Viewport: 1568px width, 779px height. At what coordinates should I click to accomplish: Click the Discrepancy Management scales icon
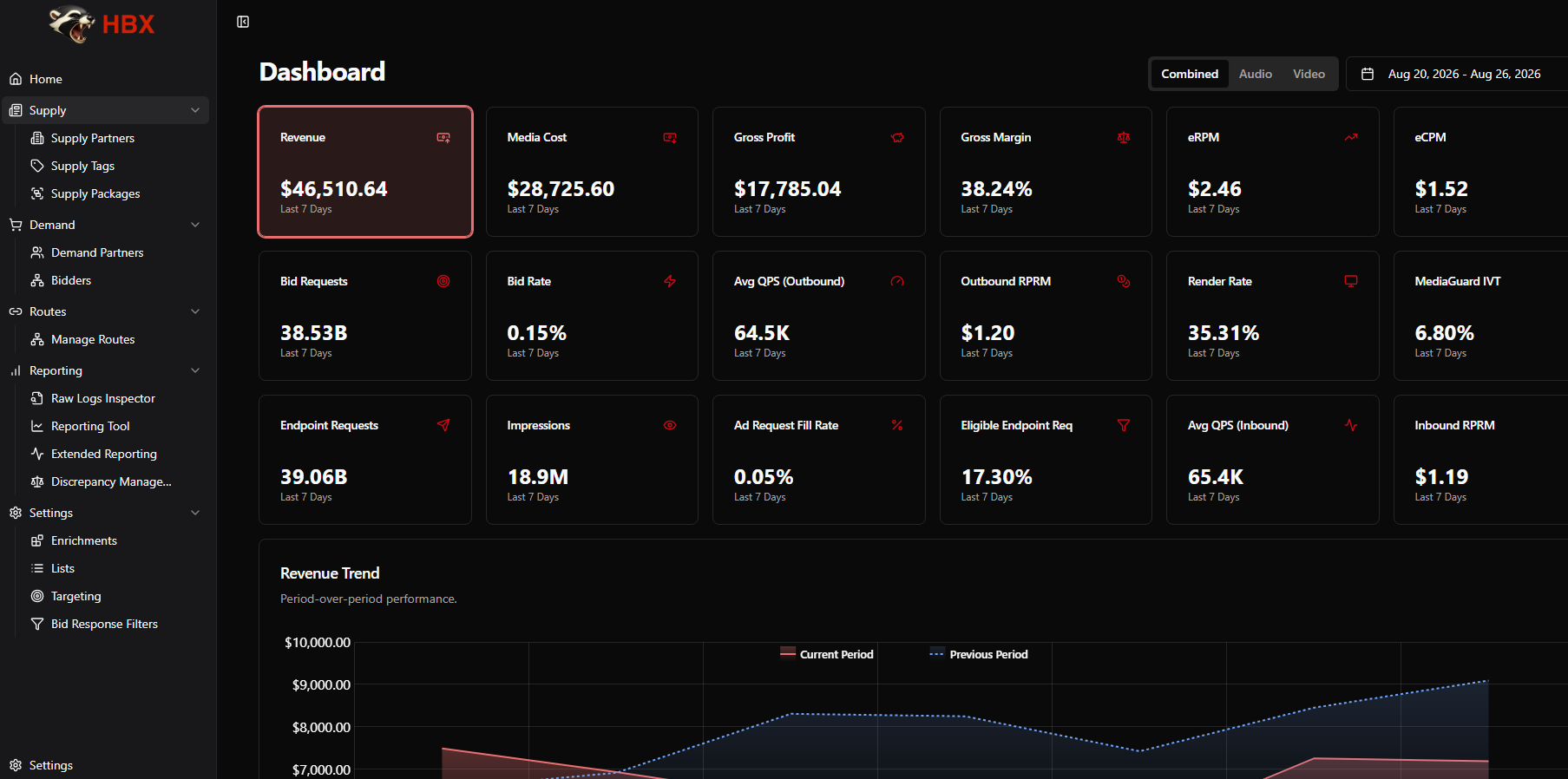(37, 481)
